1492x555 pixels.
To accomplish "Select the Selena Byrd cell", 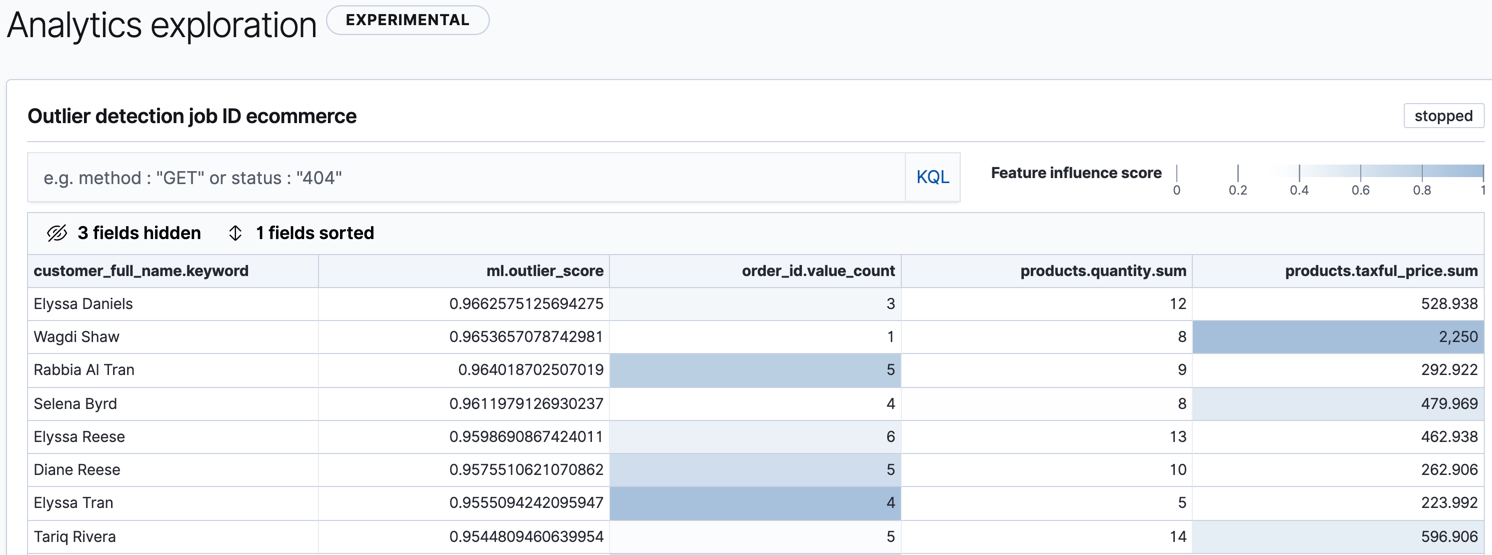I will tap(173, 404).
